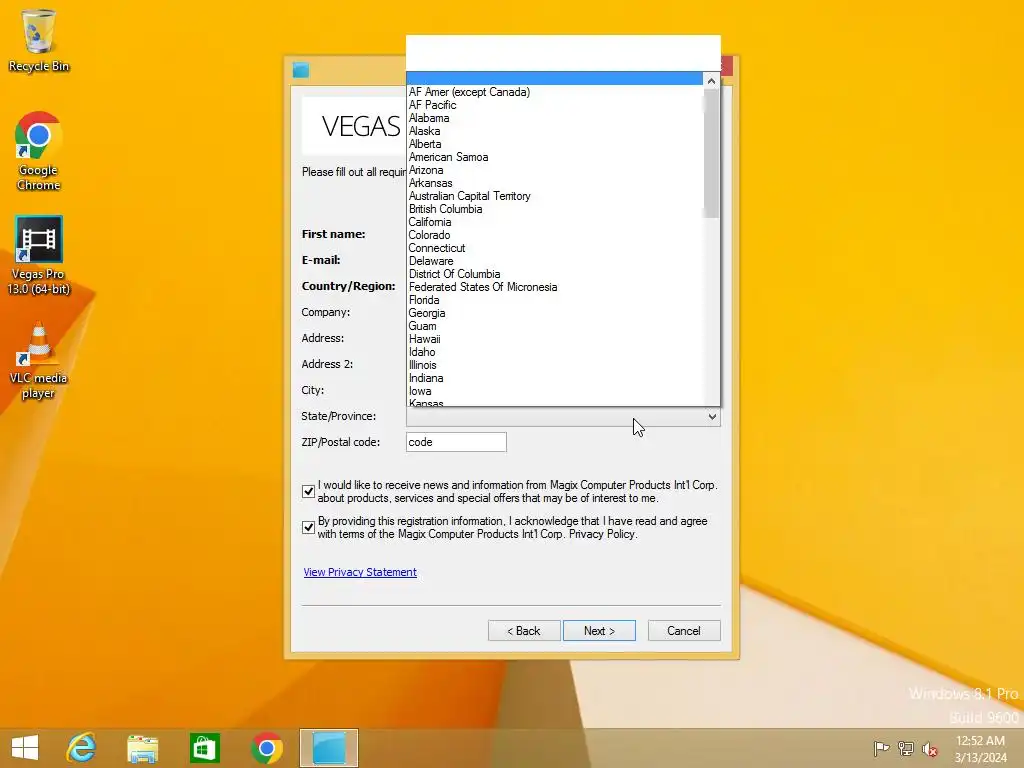Pick Idaho from the state list
This screenshot has width=1024, height=768.
click(x=554, y=352)
